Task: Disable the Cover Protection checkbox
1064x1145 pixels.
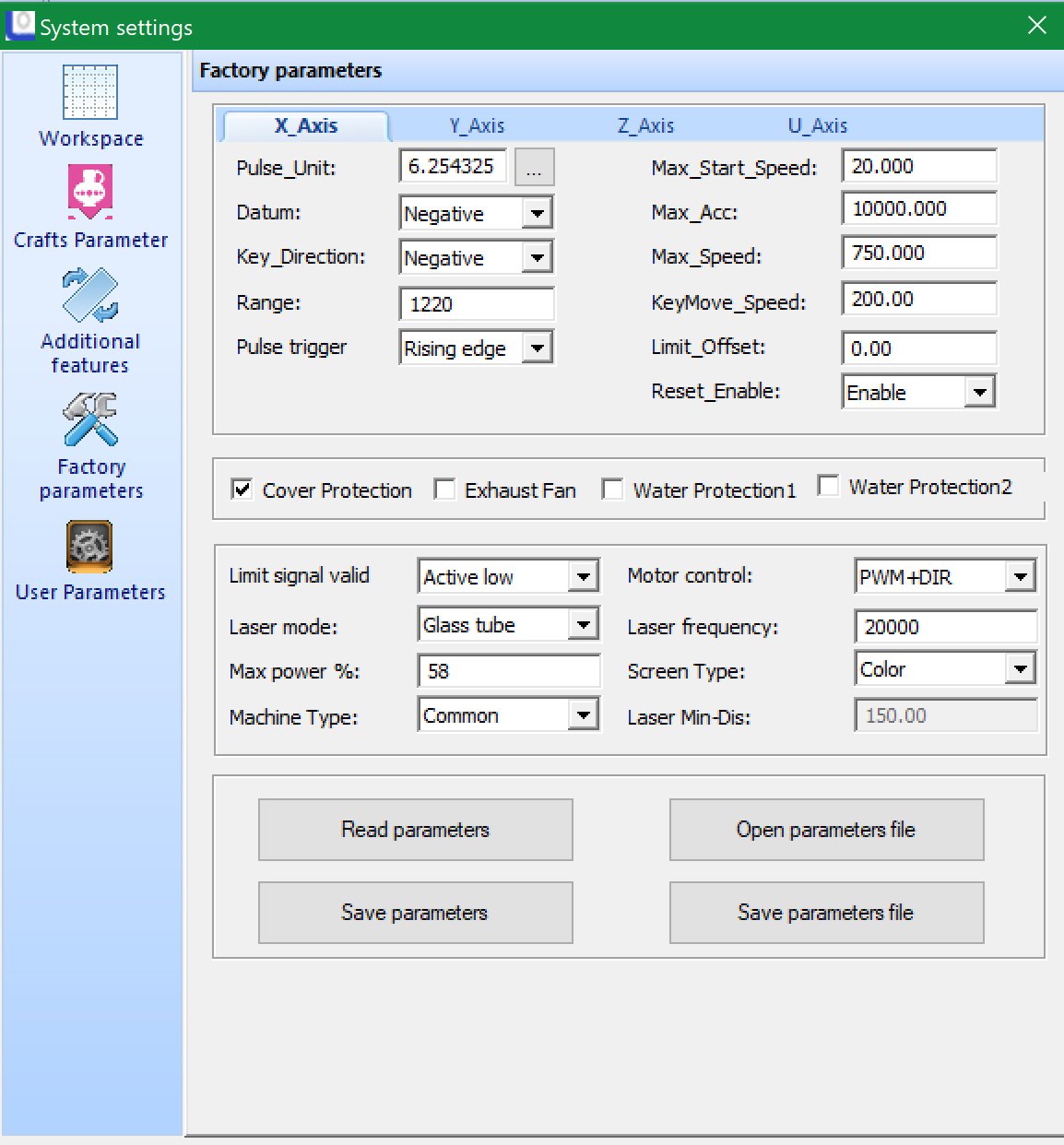Action: [242, 490]
